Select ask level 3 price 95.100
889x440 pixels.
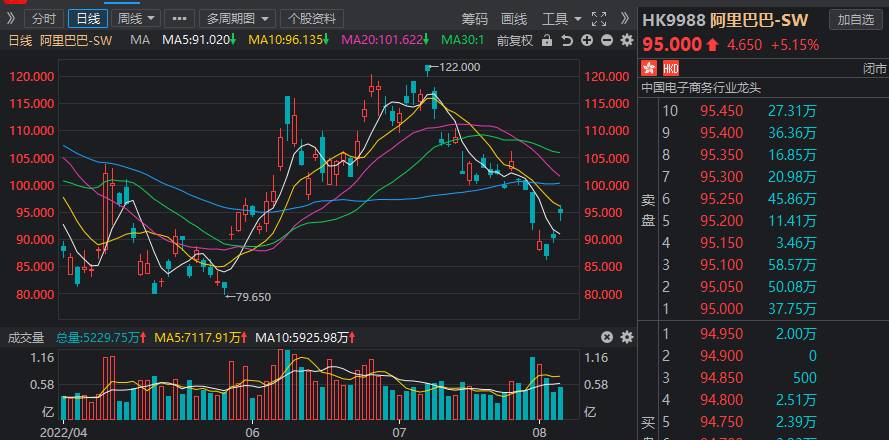[x=721, y=265]
